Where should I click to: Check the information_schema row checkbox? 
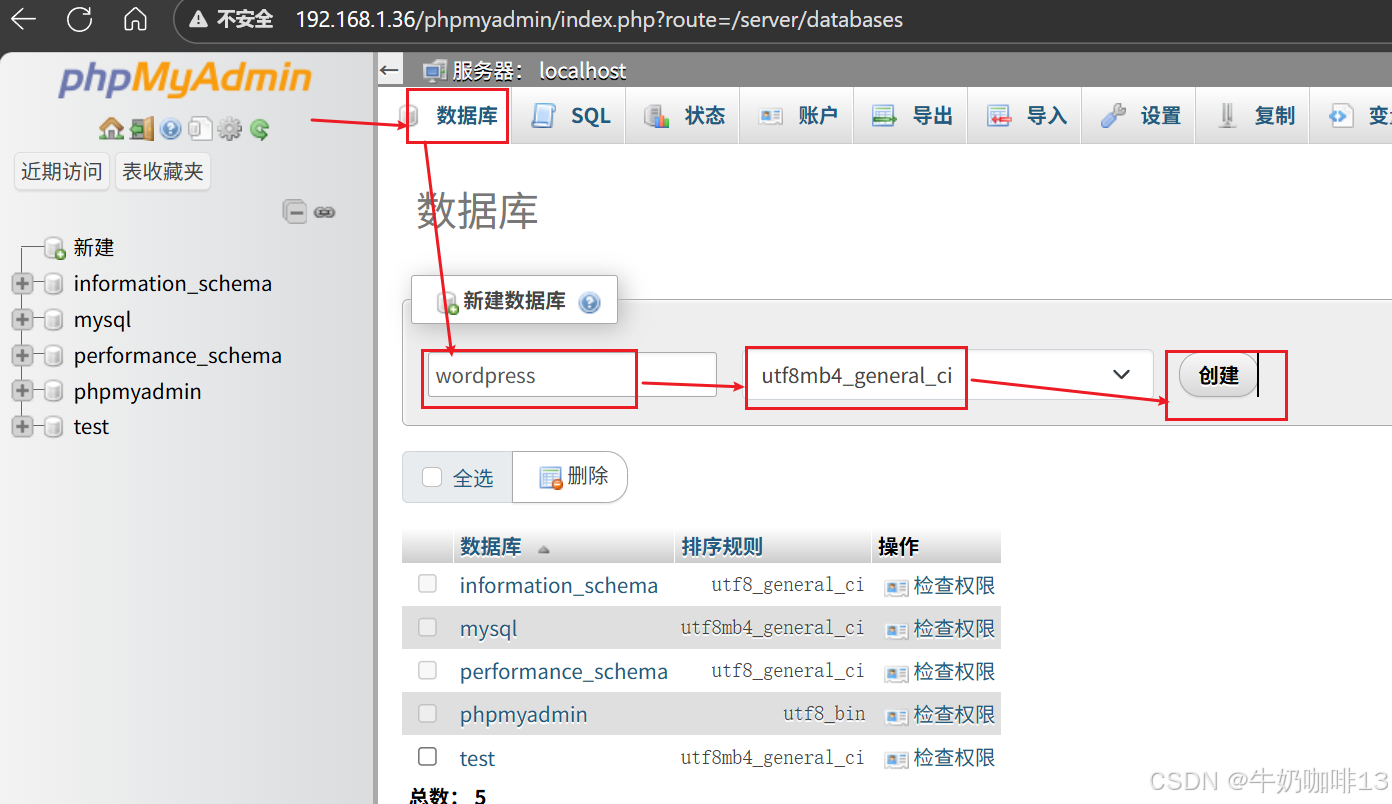coord(428,583)
